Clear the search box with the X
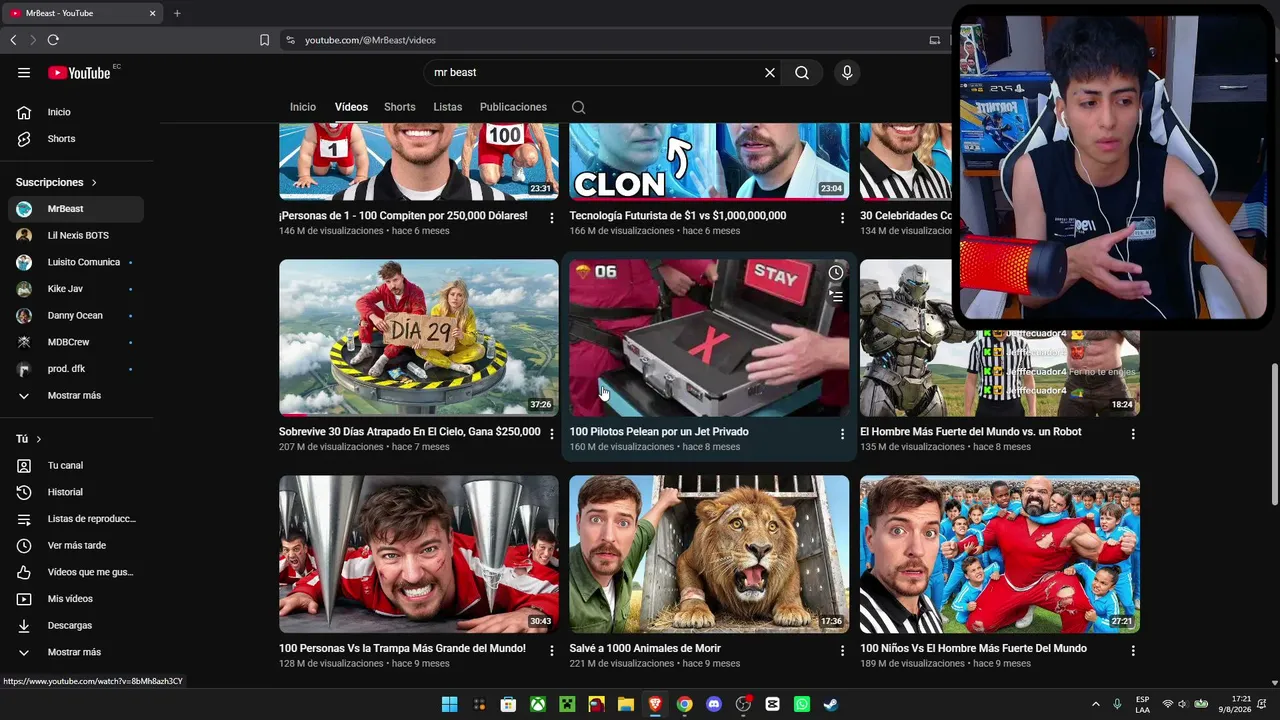 point(770,72)
